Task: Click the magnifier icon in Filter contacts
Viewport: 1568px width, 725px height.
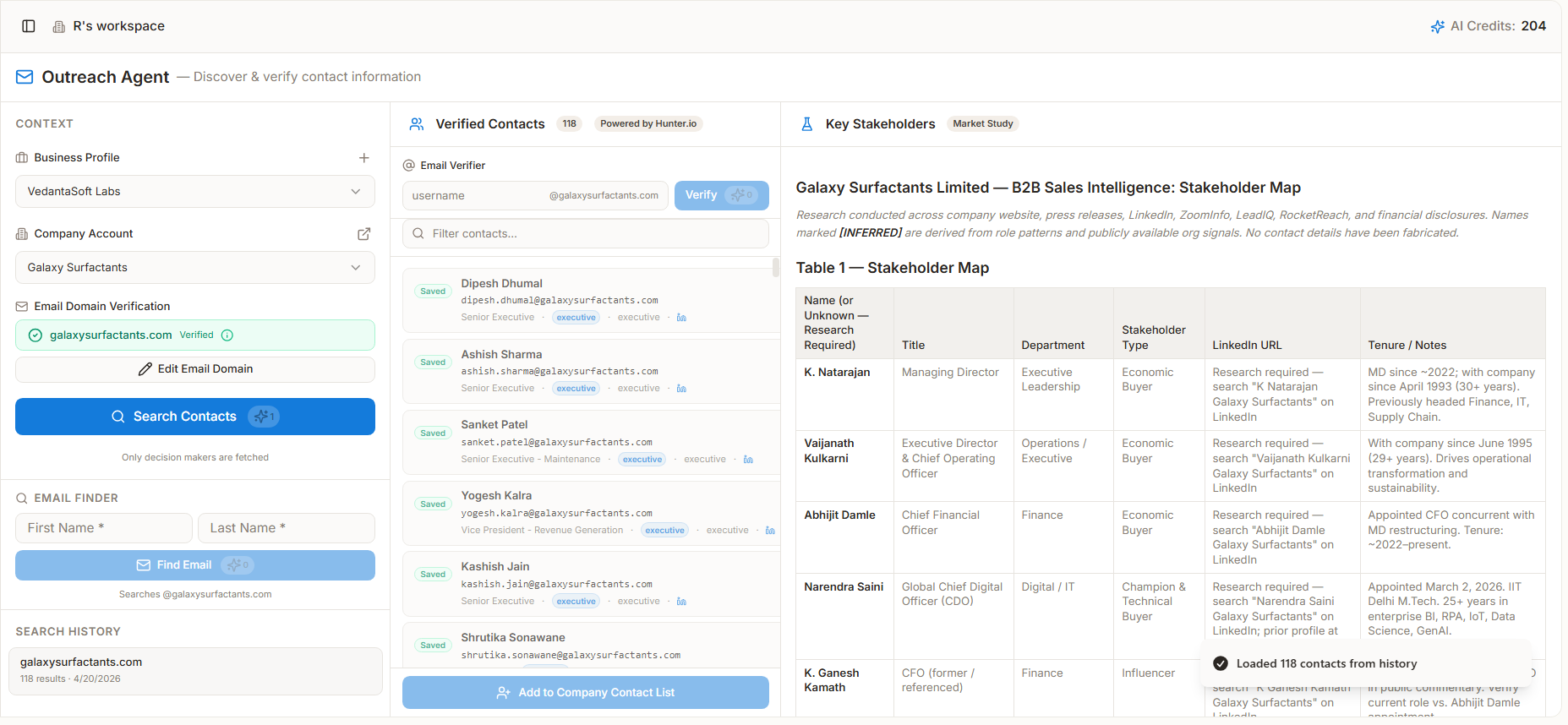Action: coord(418,234)
